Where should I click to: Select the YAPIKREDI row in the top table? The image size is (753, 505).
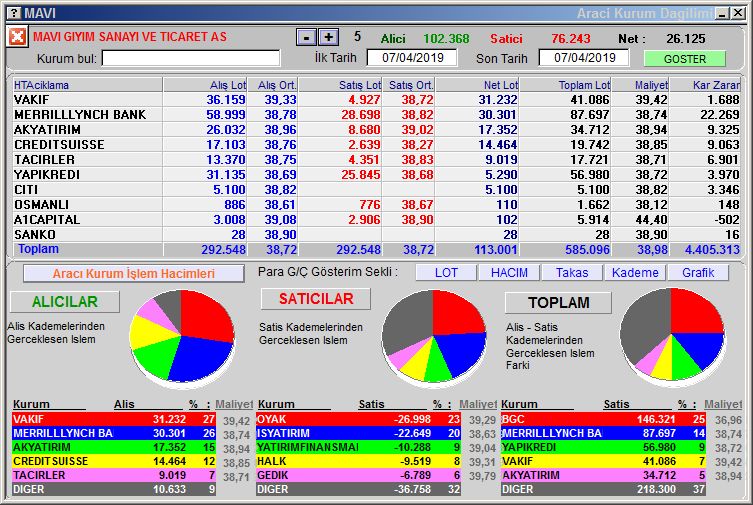click(376, 174)
